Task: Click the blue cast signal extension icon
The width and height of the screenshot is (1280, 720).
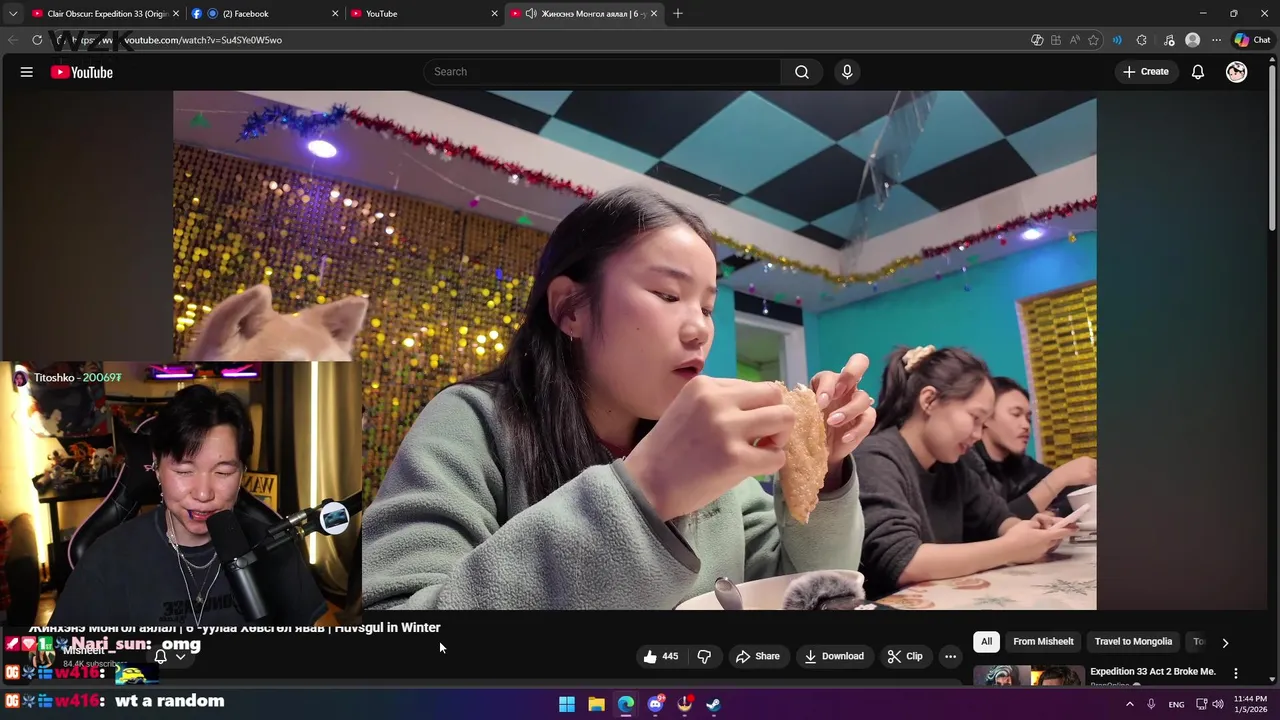Action: click(x=1117, y=40)
